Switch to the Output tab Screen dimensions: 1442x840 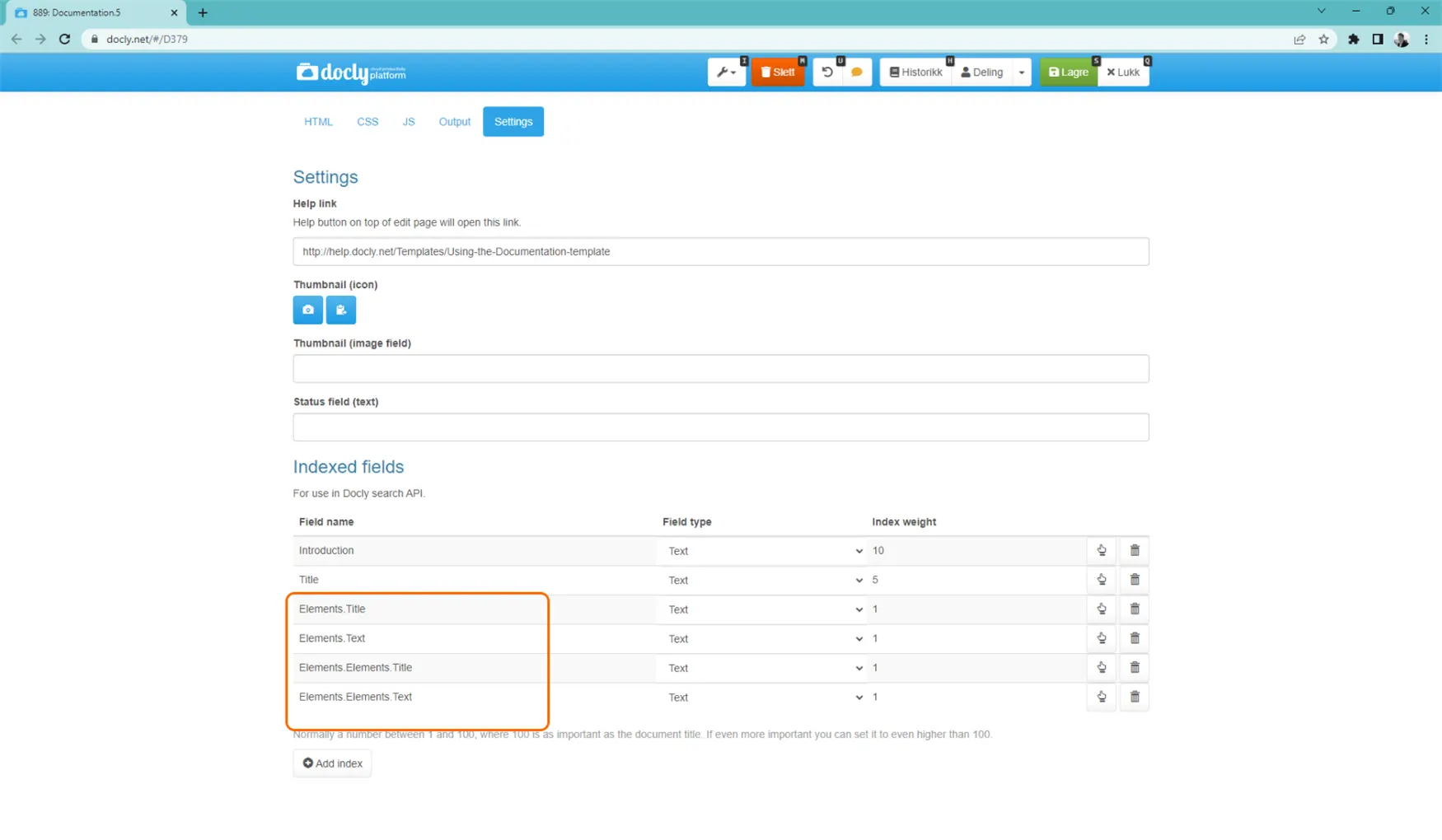(454, 121)
